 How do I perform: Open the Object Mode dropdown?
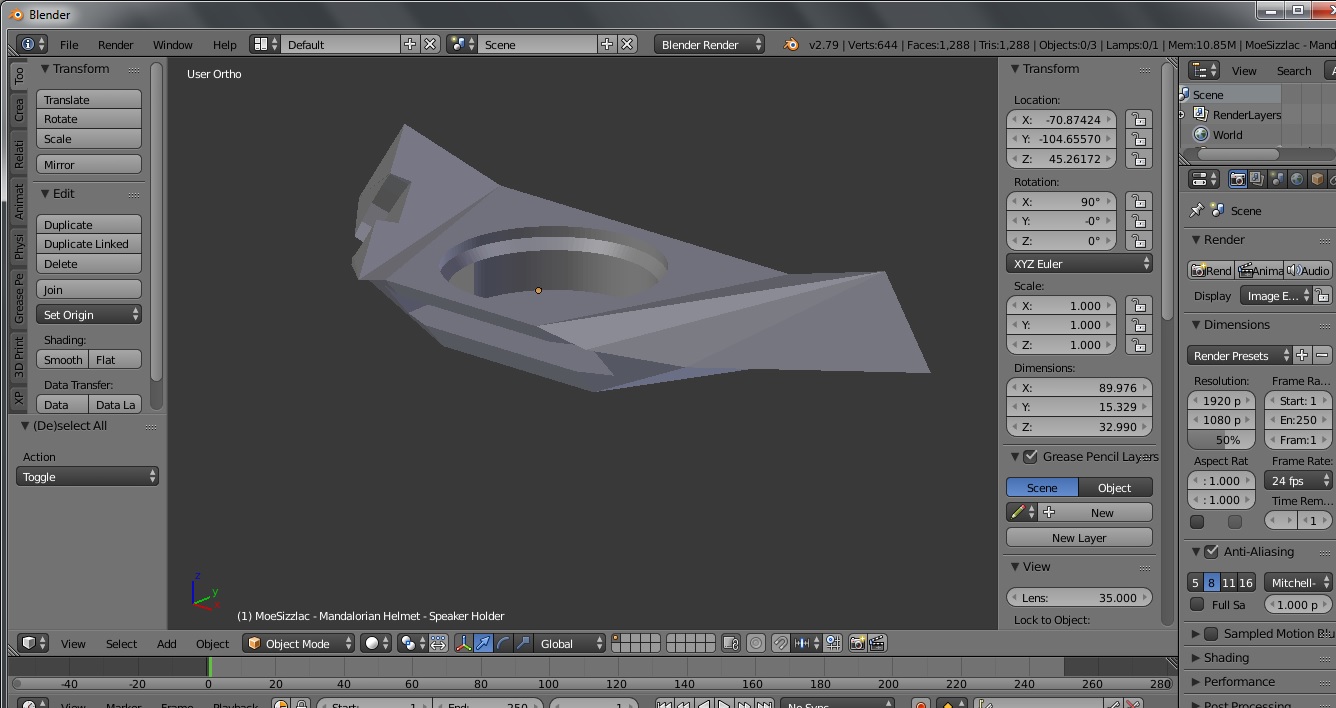[297, 643]
